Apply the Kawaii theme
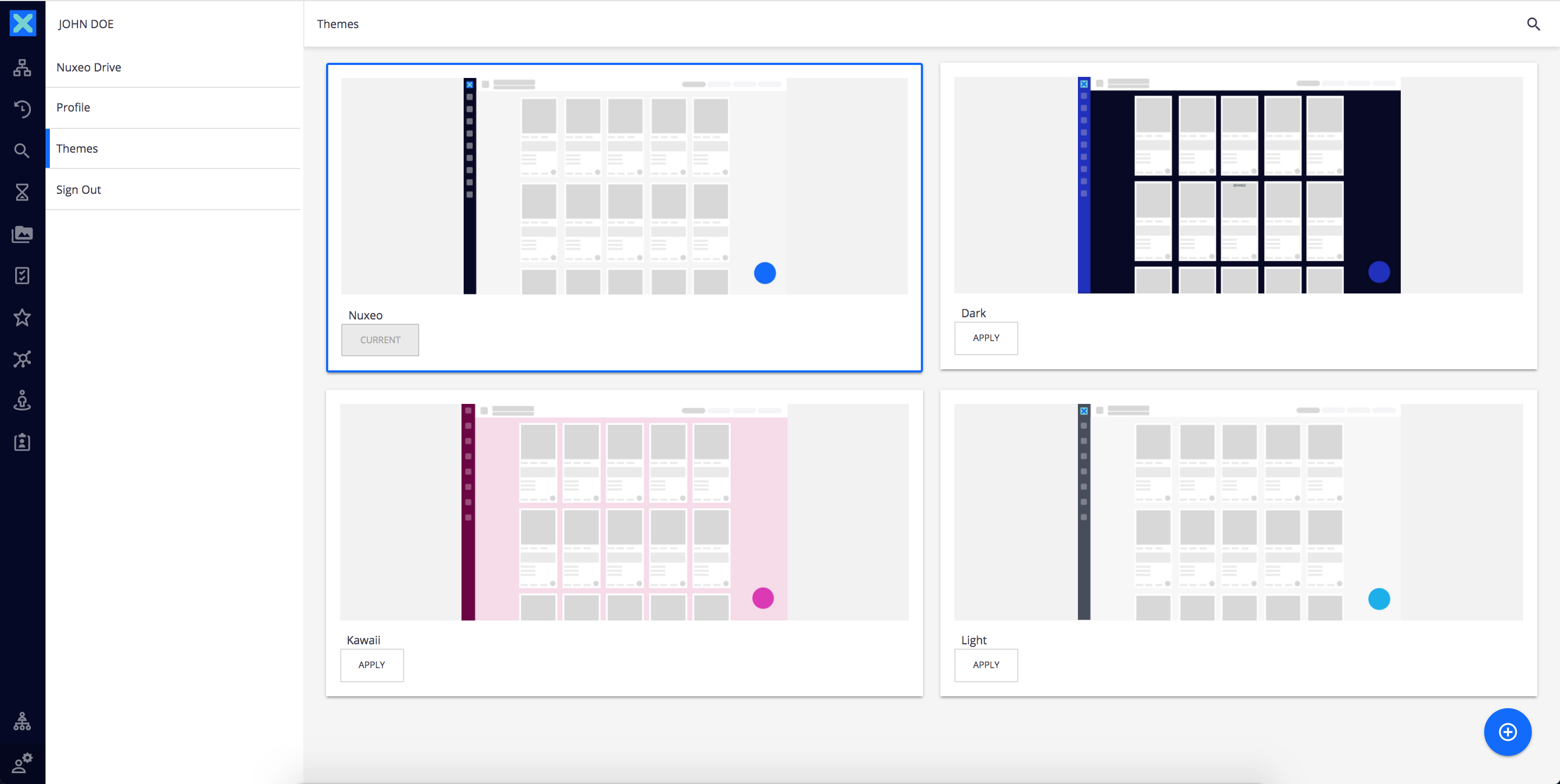 (372, 665)
